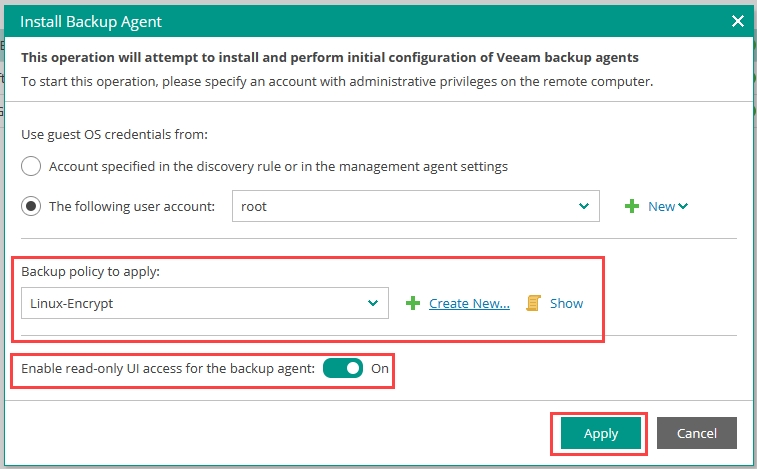This screenshot has width=757, height=469.
Task: Click the Show policy link
Action: [x=566, y=304]
